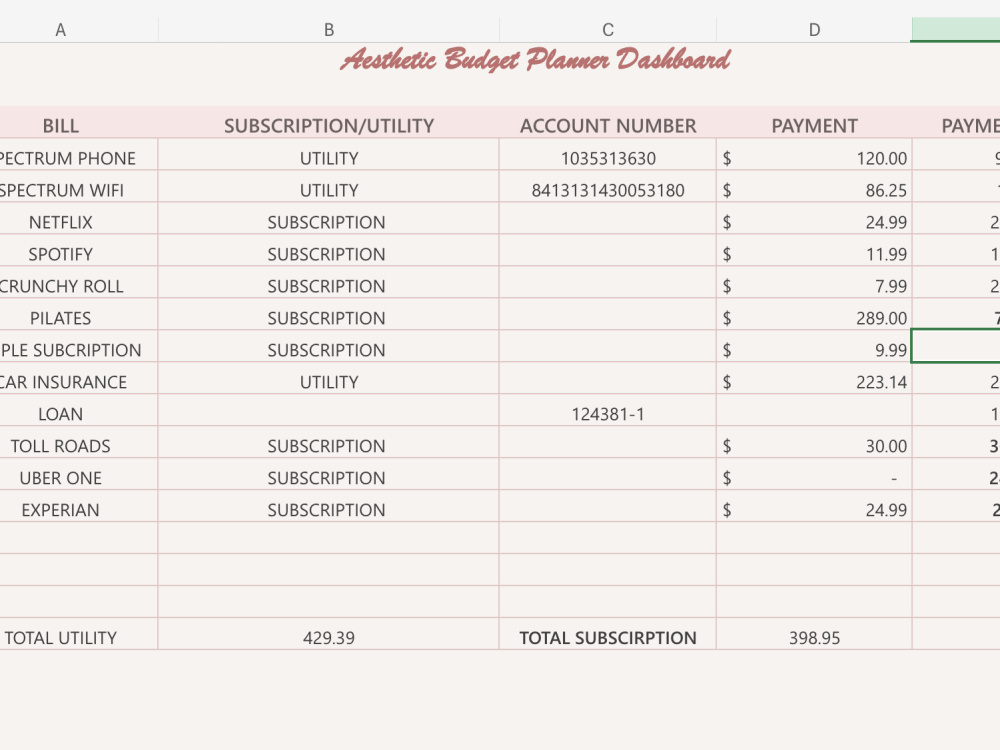Image resolution: width=1000 pixels, height=750 pixels.
Task: Click the Aesthetic Budget Planner Dashboard title
Action: (535, 59)
